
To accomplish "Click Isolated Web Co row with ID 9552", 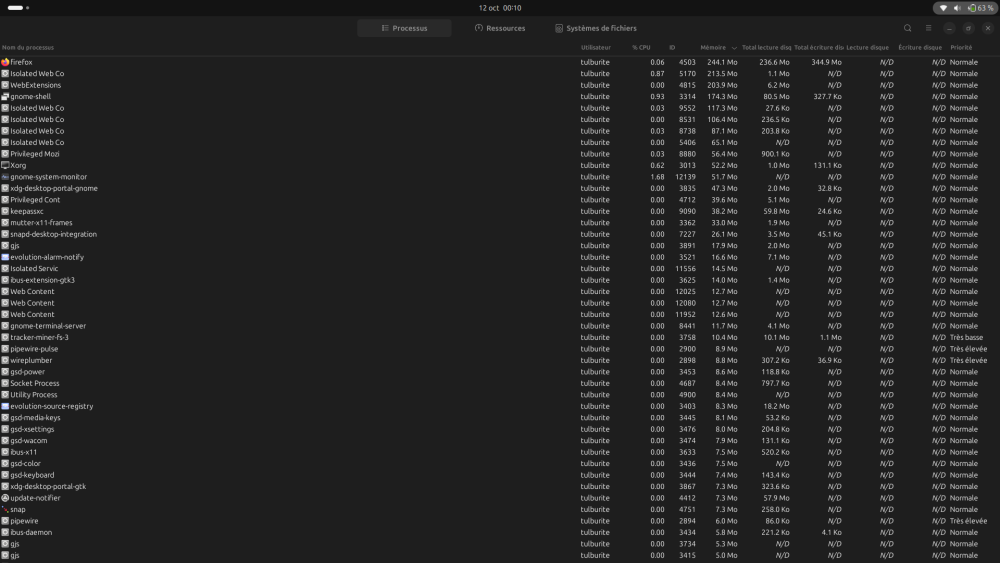I will point(500,108).
